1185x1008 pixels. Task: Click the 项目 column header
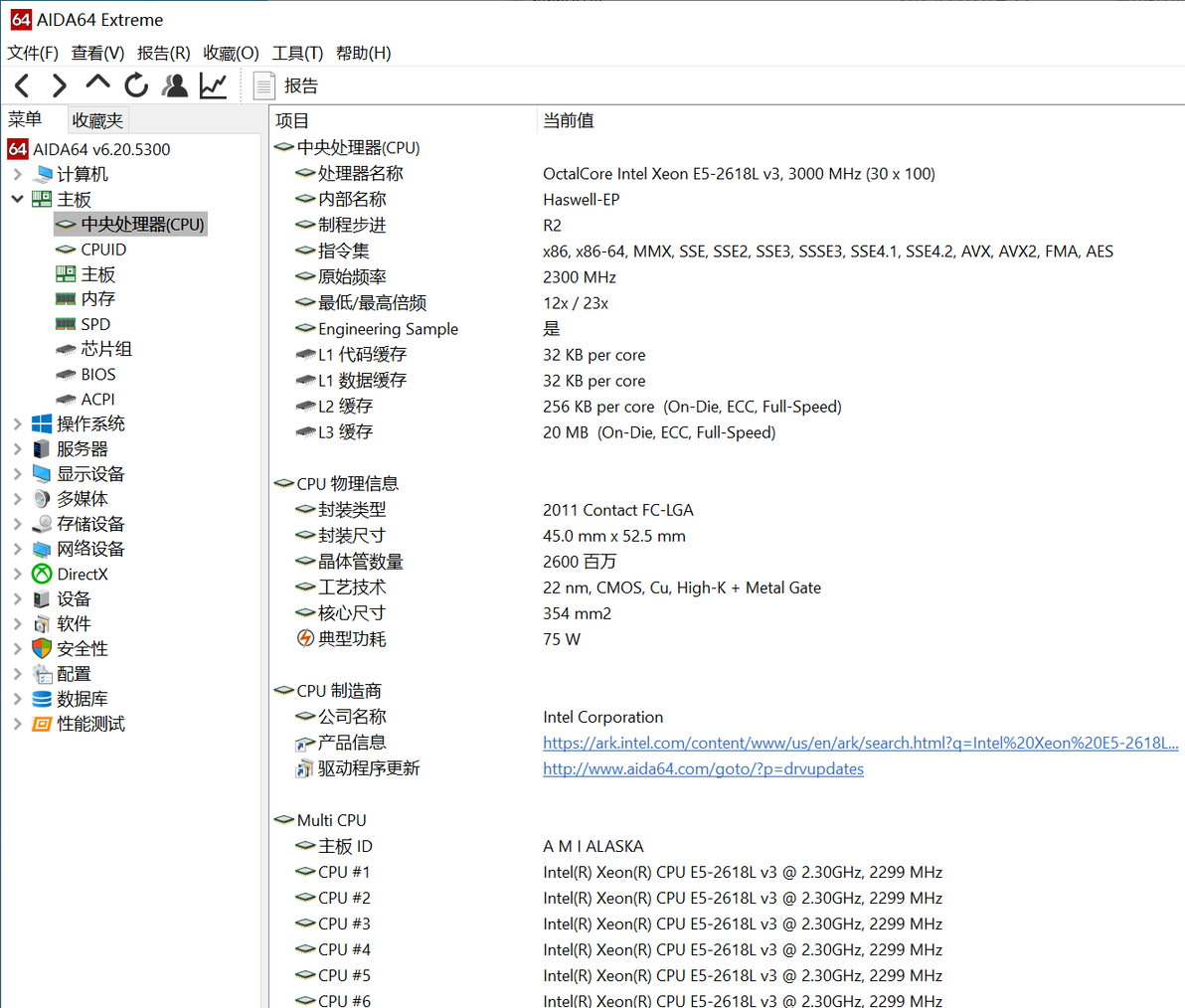click(292, 120)
